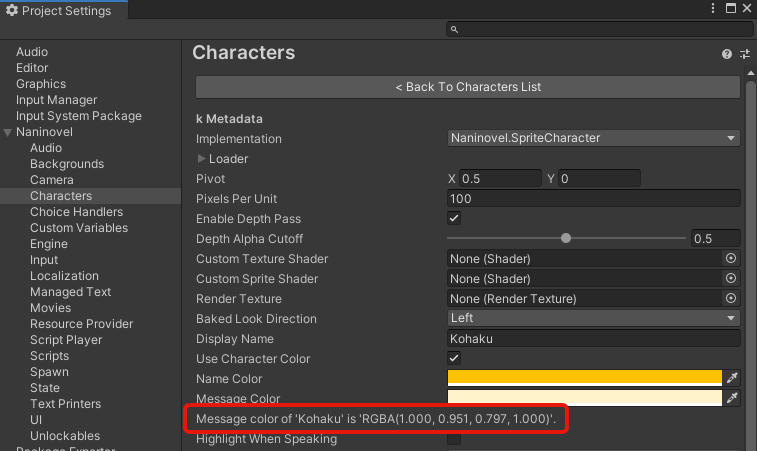Click Back To Characters List button
The height and width of the screenshot is (451, 757).
tap(468, 87)
